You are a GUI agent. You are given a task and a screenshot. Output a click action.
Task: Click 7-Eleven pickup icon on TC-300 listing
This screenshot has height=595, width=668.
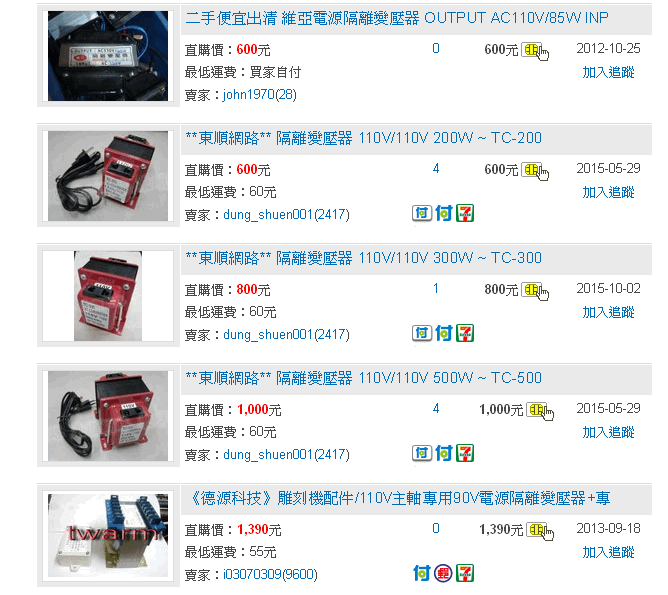click(x=465, y=333)
